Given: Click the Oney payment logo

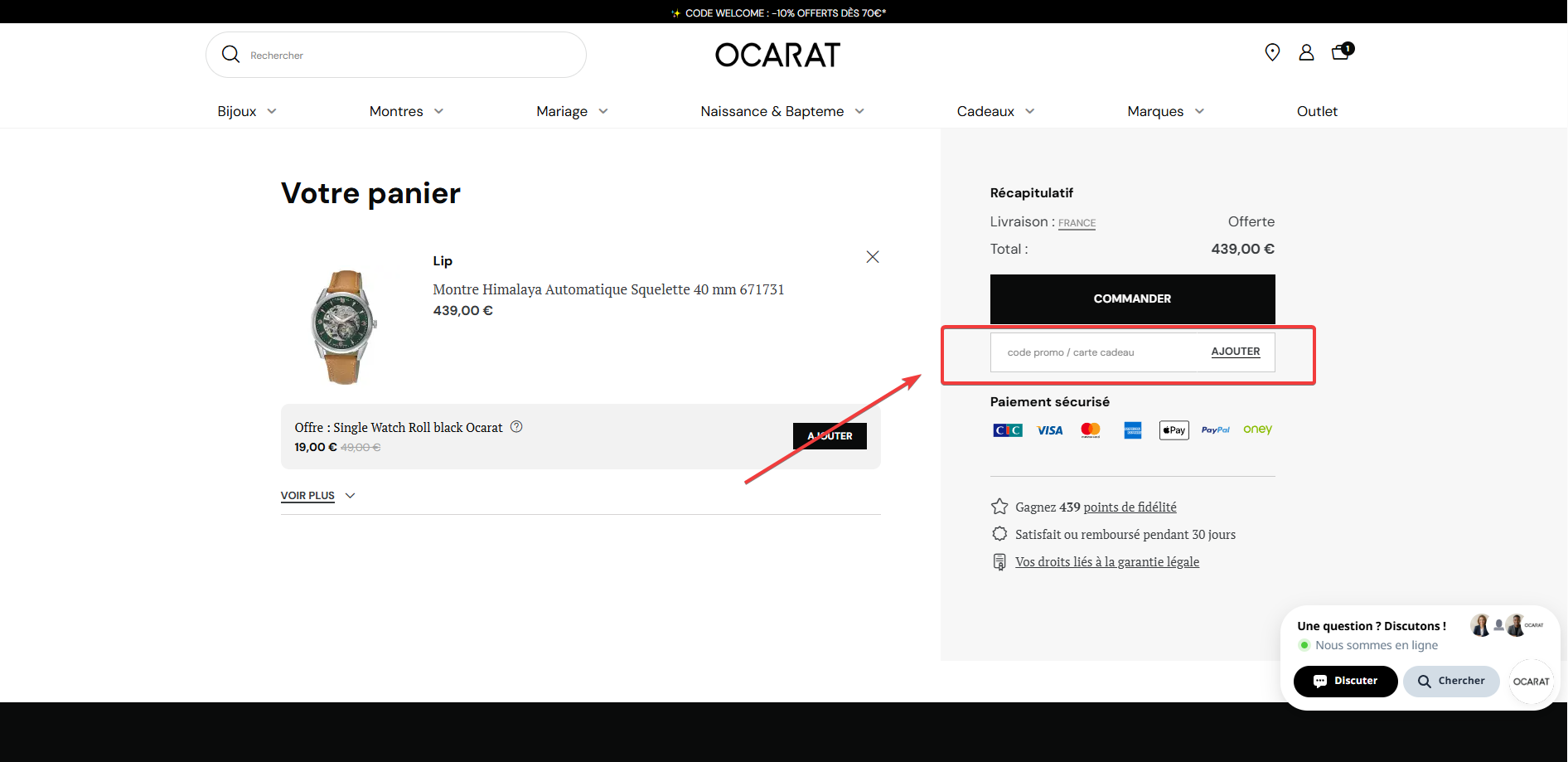Looking at the screenshot, I should 1257,430.
